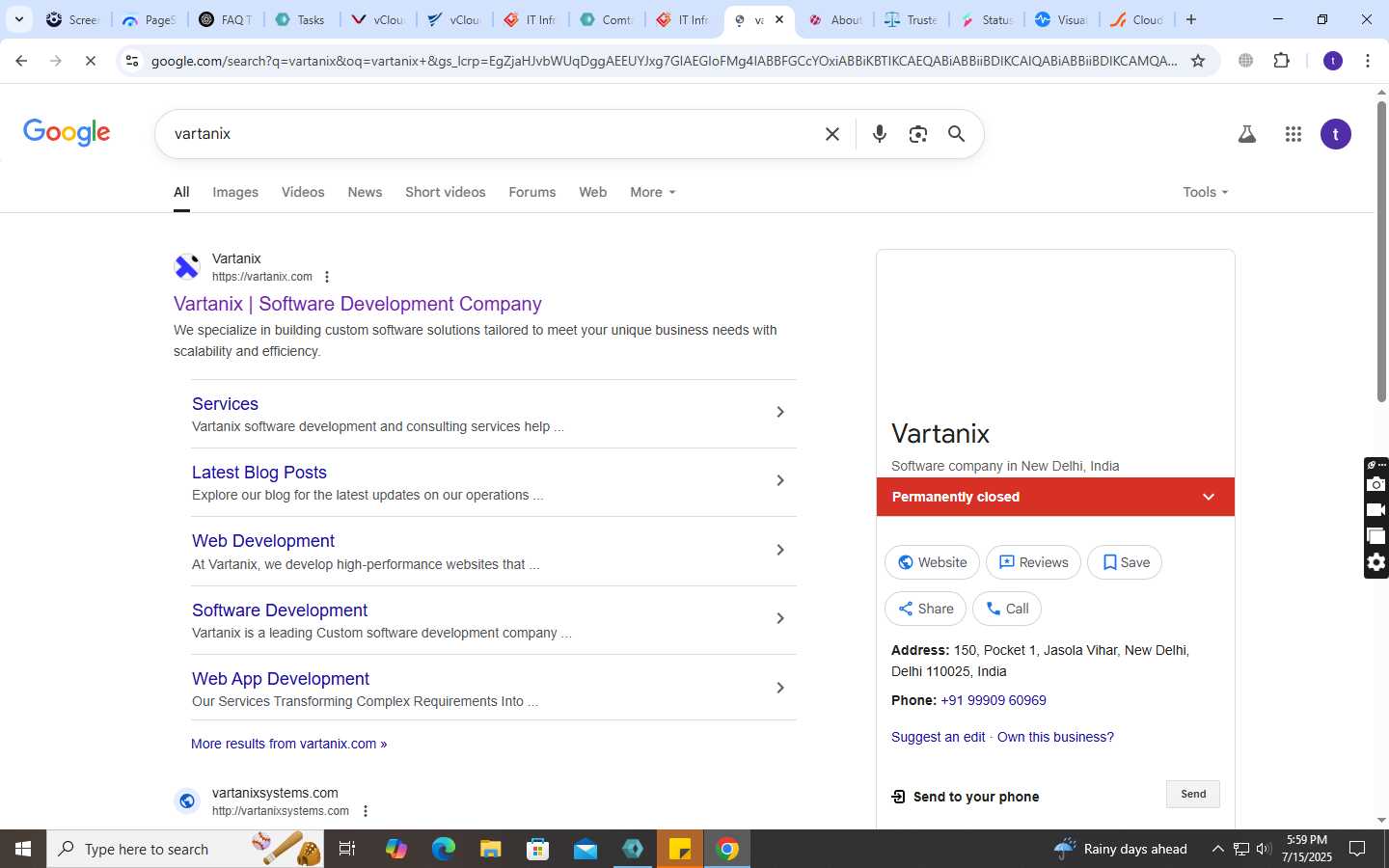Expand the Latest Blog Posts chevron

pyautogui.click(x=780, y=480)
